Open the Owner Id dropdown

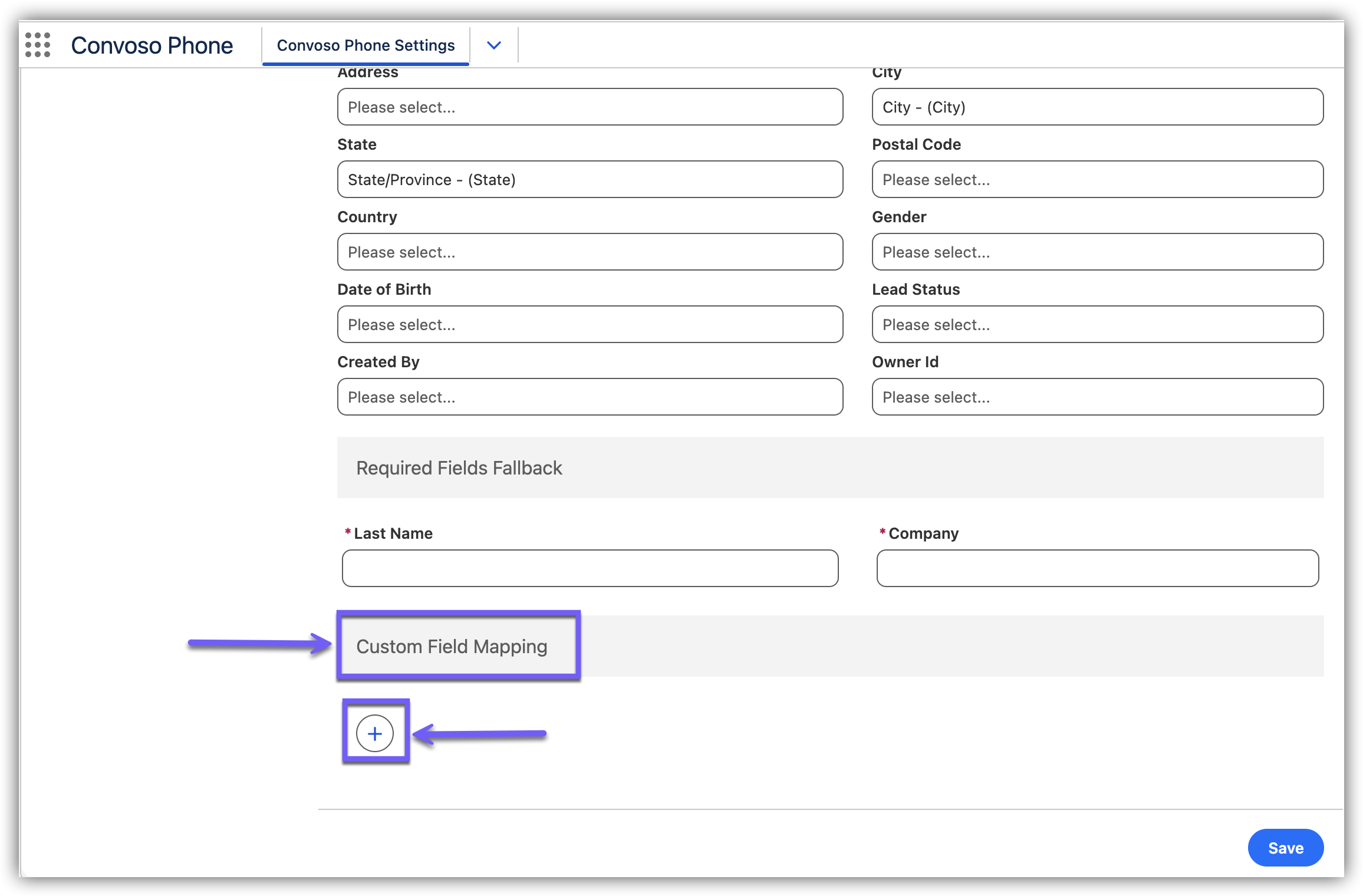click(x=1097, y=397)
